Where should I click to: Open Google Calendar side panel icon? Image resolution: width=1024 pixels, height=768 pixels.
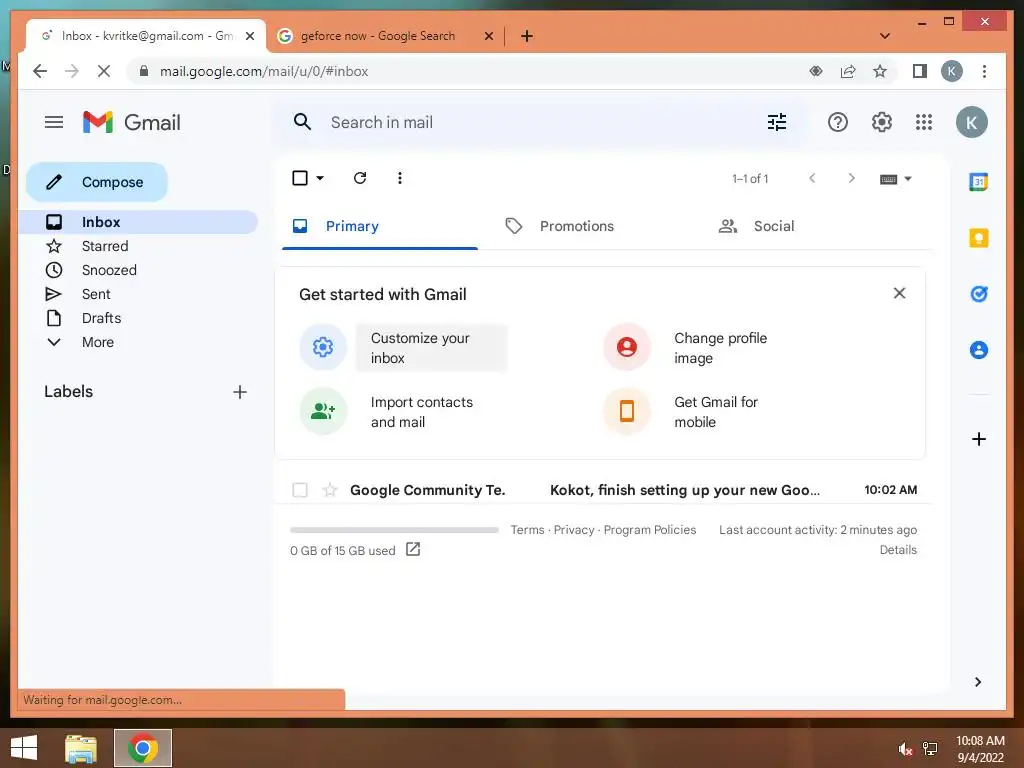[978, 182]
